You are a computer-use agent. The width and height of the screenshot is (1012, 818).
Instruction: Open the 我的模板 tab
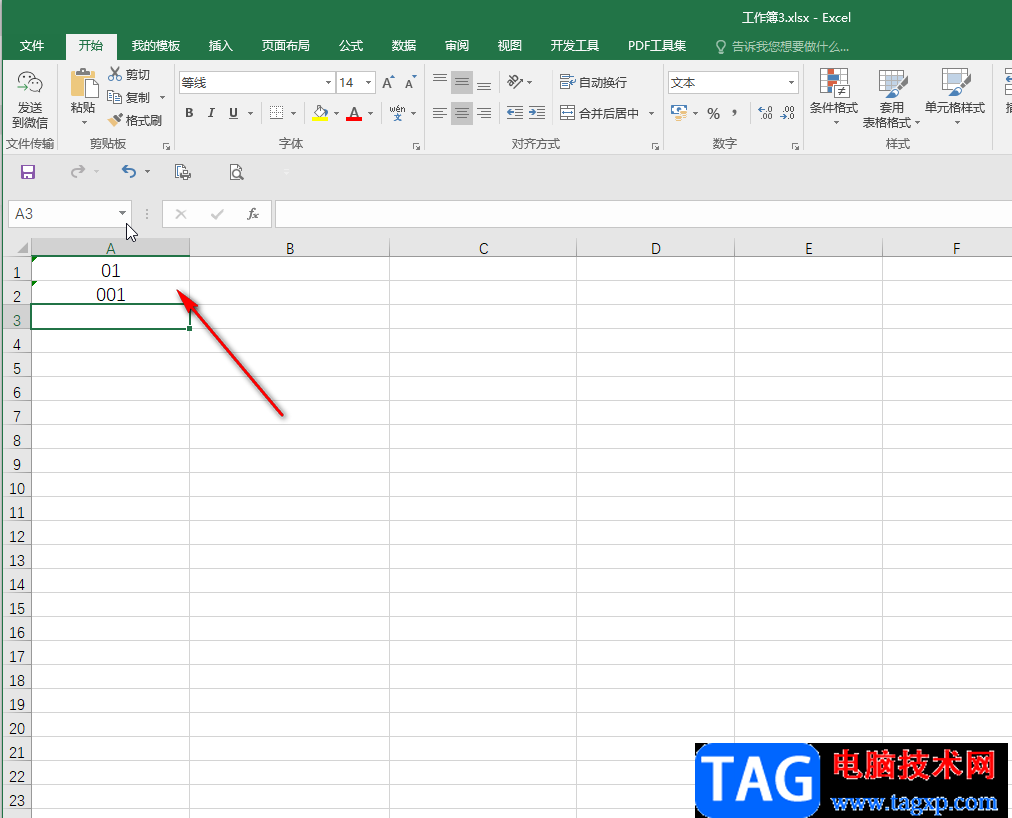[156, 46]
